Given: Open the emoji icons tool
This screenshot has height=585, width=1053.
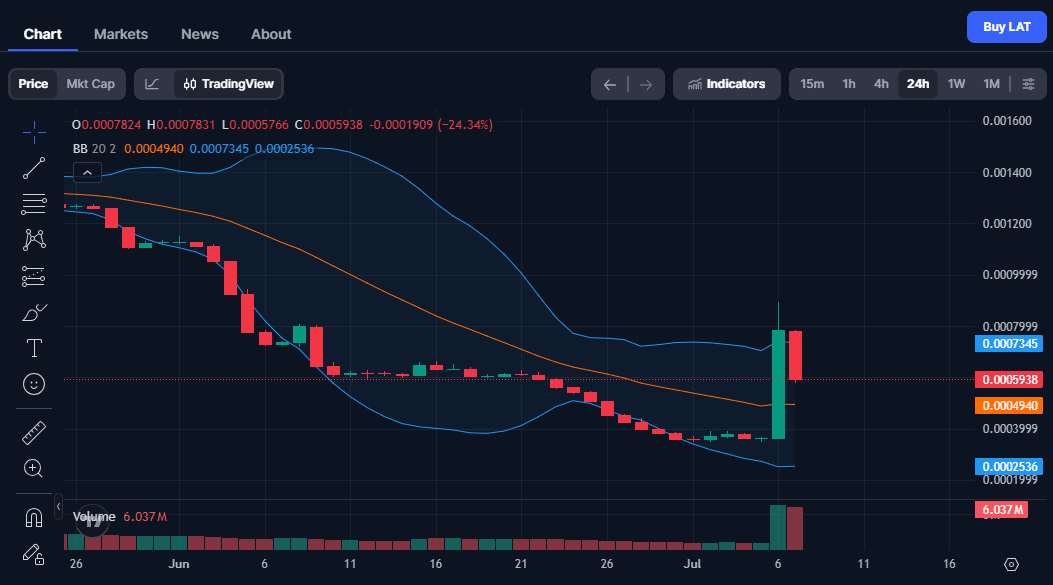Looking at the screenshot, I should 34,384.
